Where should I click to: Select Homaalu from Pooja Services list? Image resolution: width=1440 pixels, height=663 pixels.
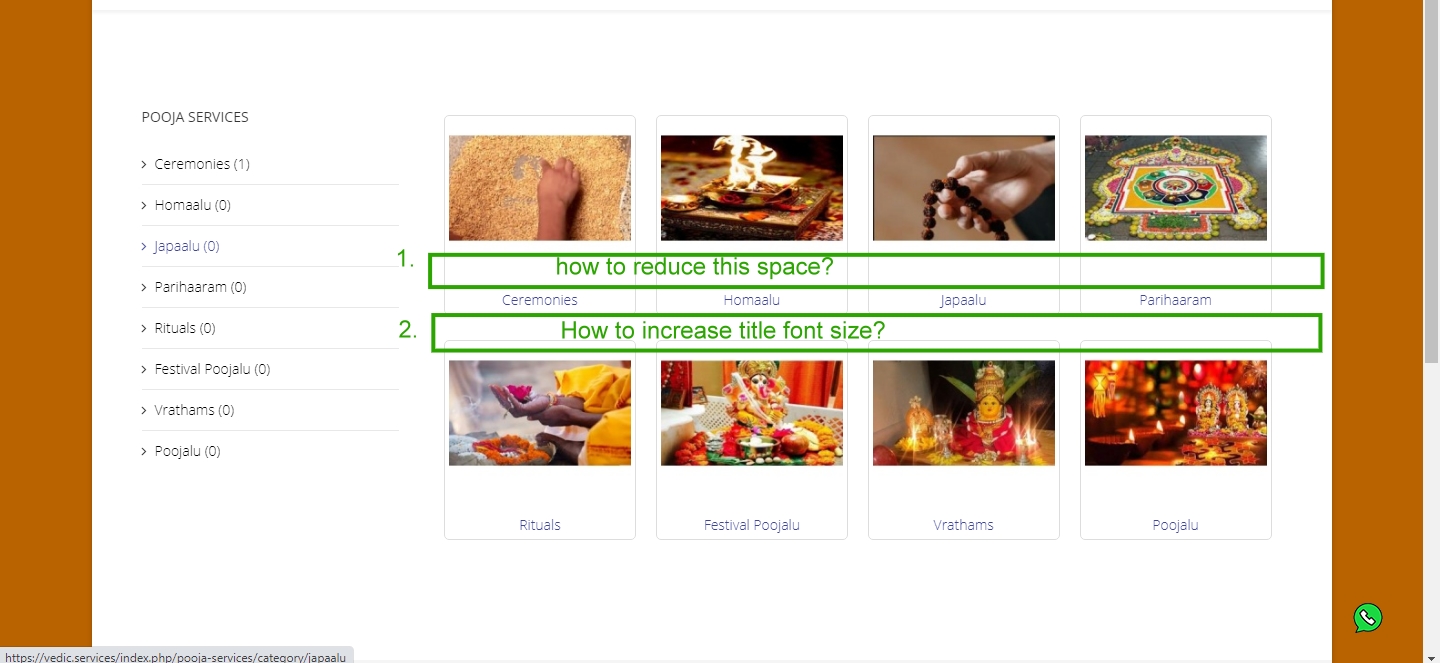click(192, 205)
